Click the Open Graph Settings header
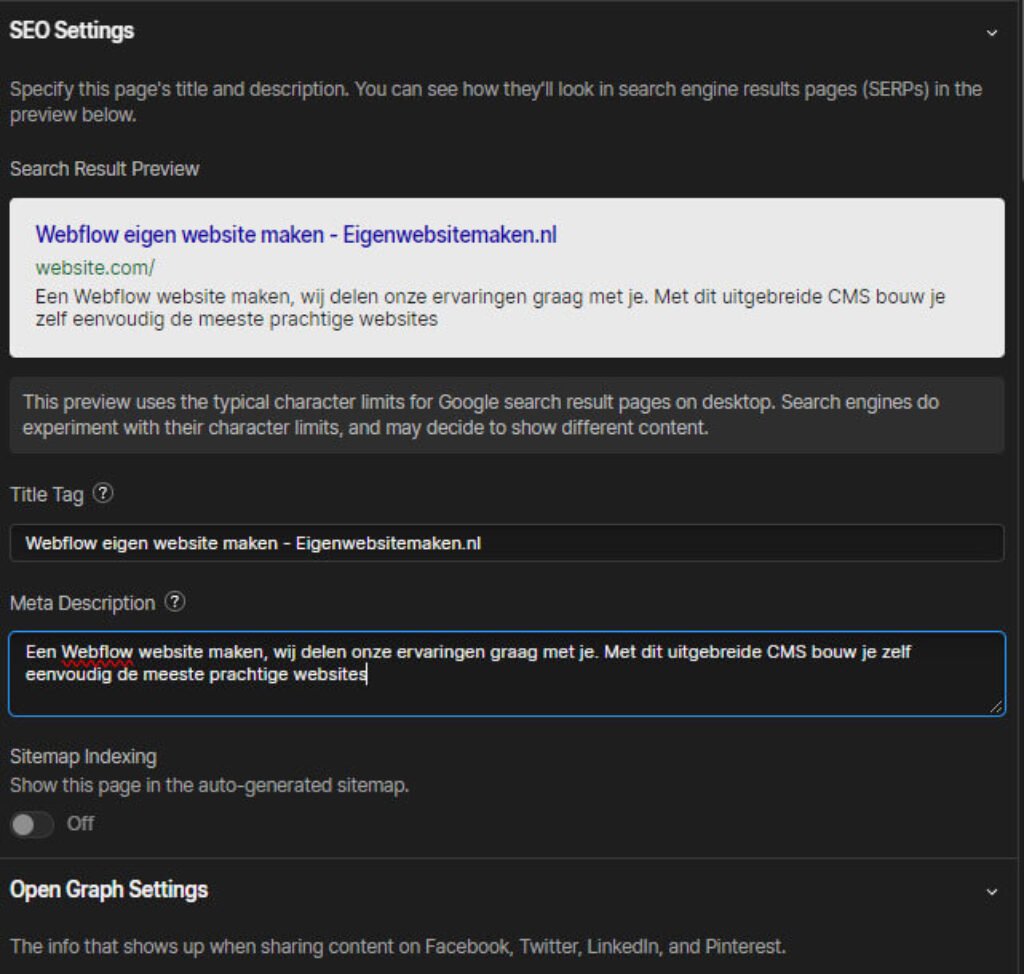Screen dimensions: 1024x974 [110, 890]
